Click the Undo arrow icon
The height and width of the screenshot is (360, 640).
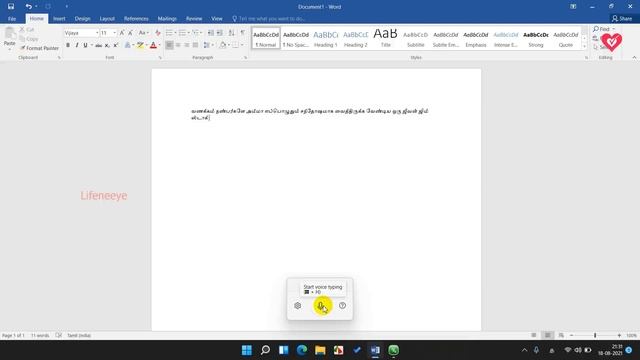coord(28,7)
